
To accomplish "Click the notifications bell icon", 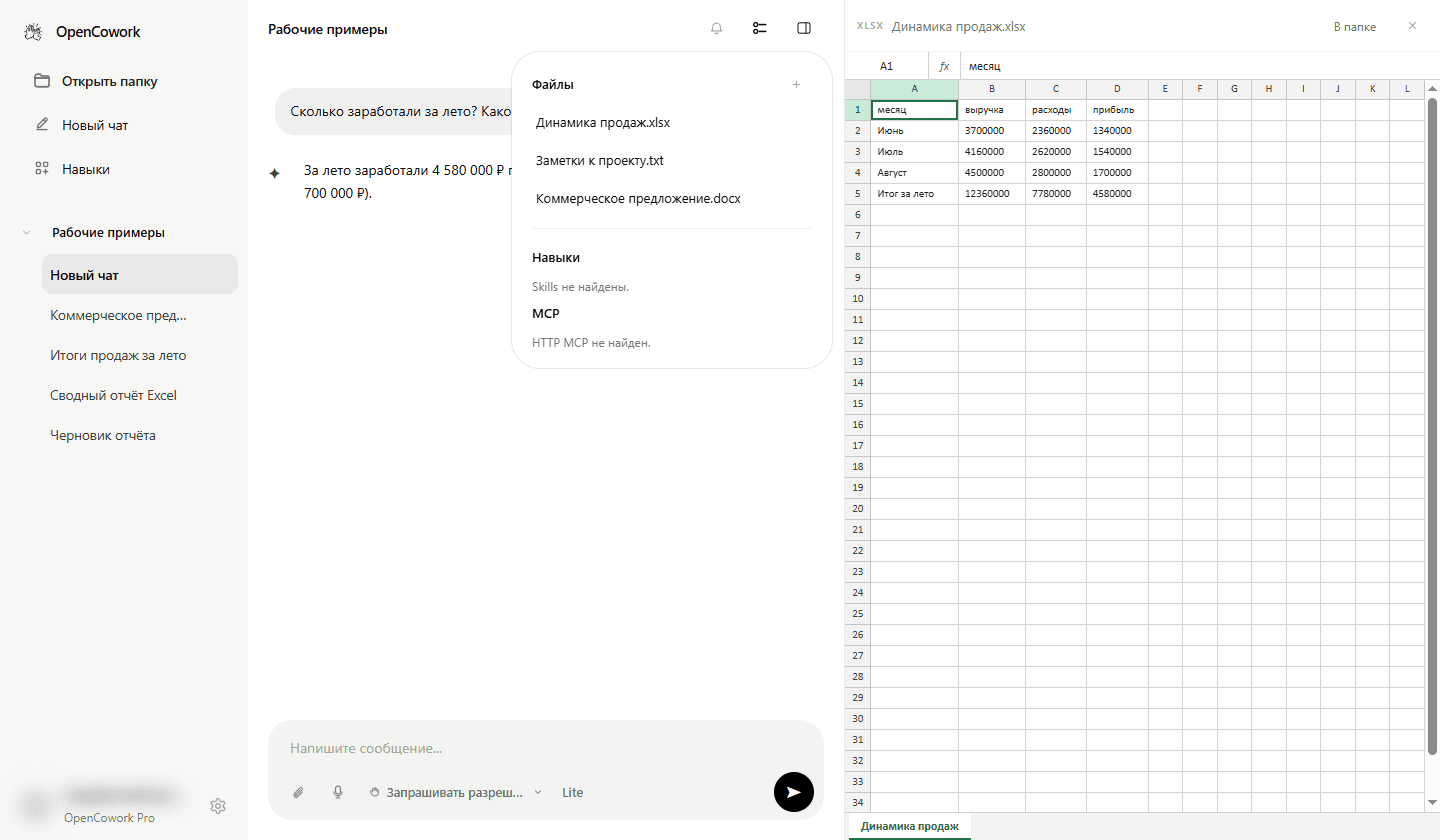I will pyautogui.click(x=716, y=29).
